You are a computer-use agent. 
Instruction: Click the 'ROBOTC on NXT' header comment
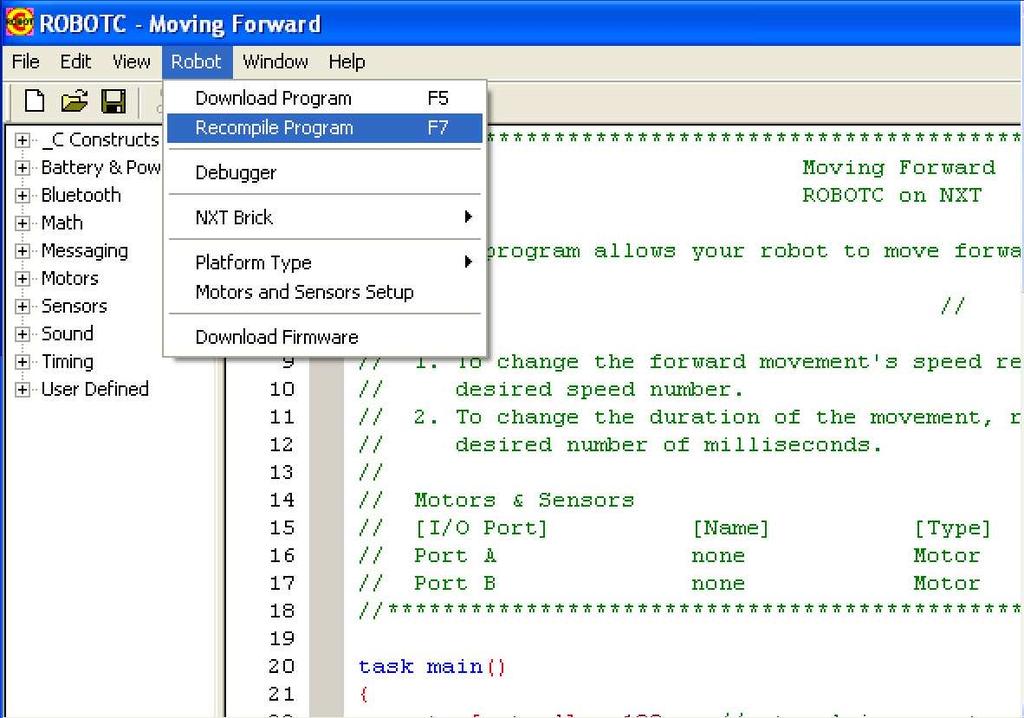(x=891, y=195)
